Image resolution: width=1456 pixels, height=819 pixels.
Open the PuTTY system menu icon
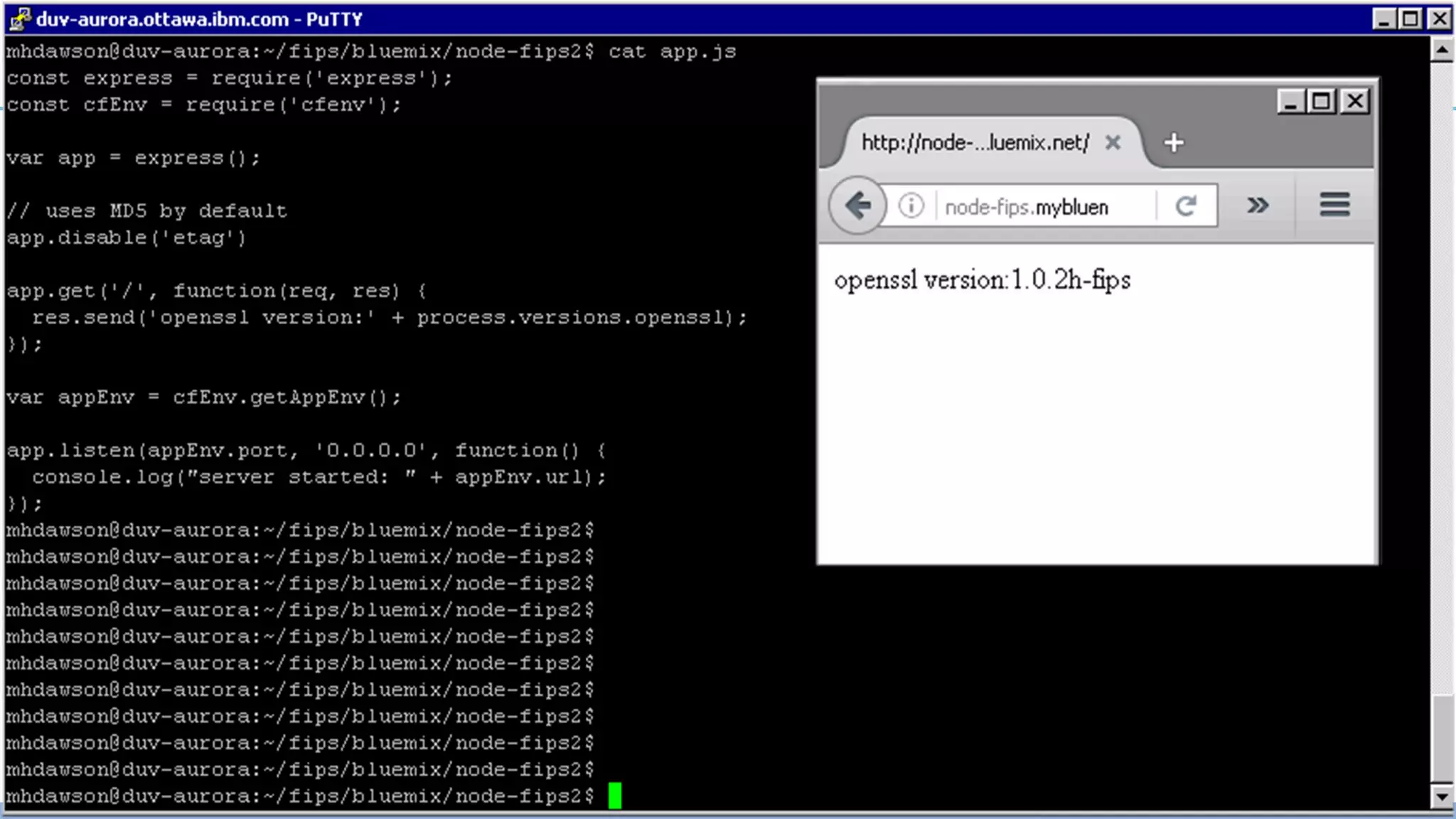(19, 18)
